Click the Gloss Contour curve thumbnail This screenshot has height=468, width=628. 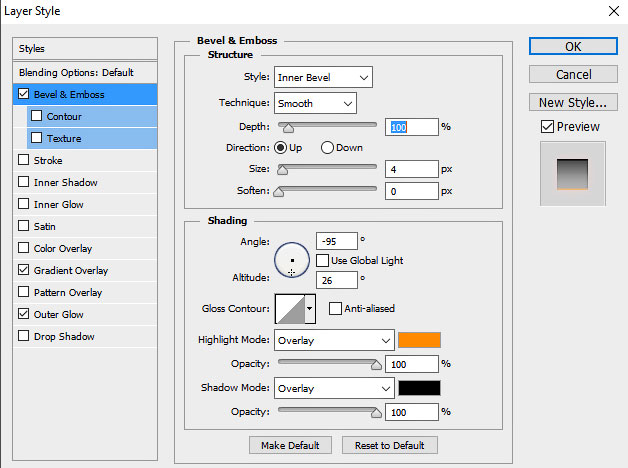(290, 309)
